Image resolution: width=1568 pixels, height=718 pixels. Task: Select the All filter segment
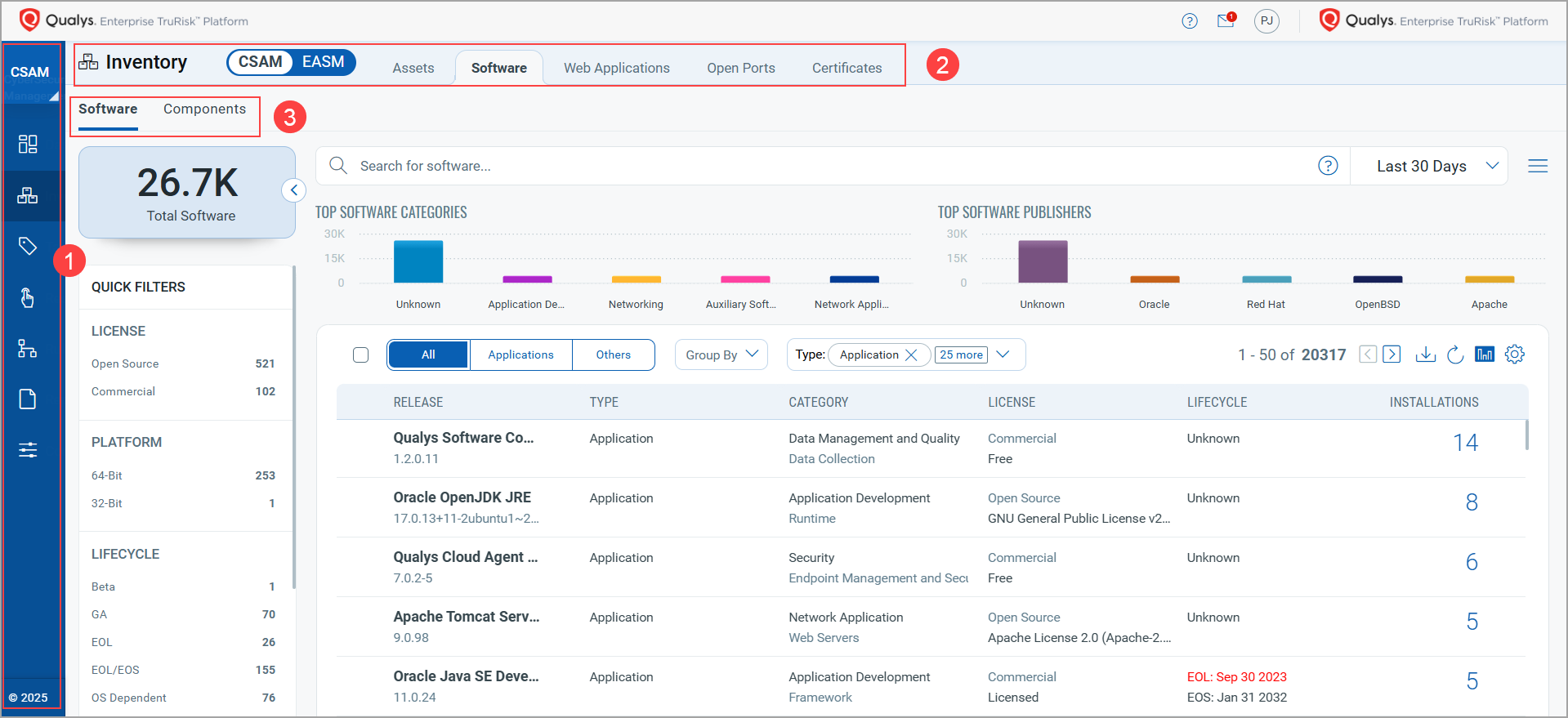[x=428, y=355]
